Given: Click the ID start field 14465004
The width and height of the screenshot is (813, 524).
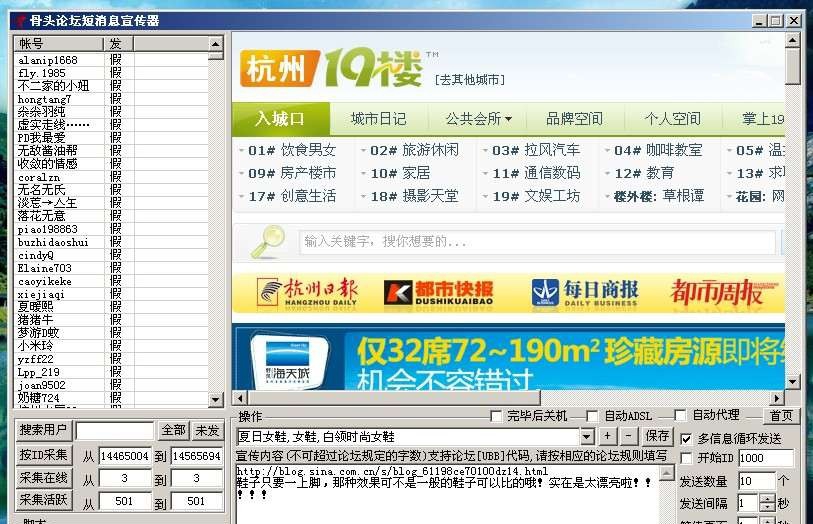Looking at the screenshot, I should [124, 456].
